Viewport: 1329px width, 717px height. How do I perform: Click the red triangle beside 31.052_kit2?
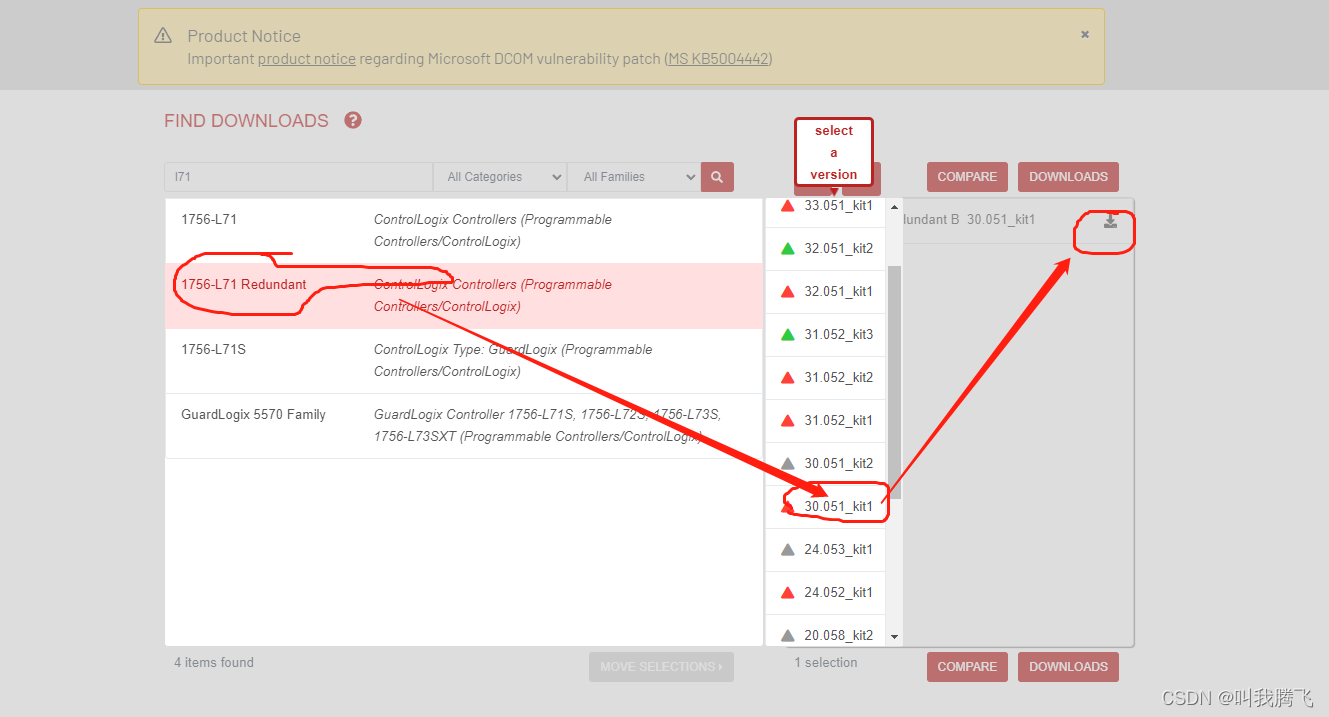tap(788, 378)
